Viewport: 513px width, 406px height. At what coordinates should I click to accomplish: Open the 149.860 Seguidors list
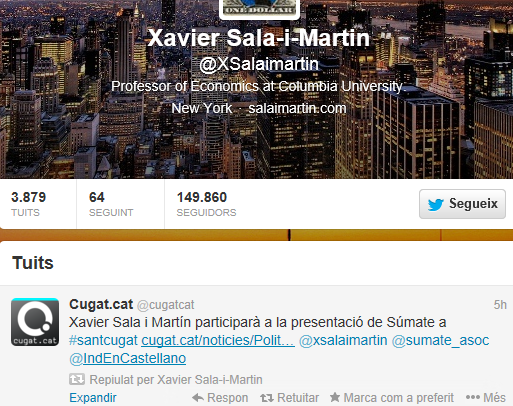coord(206,204)
